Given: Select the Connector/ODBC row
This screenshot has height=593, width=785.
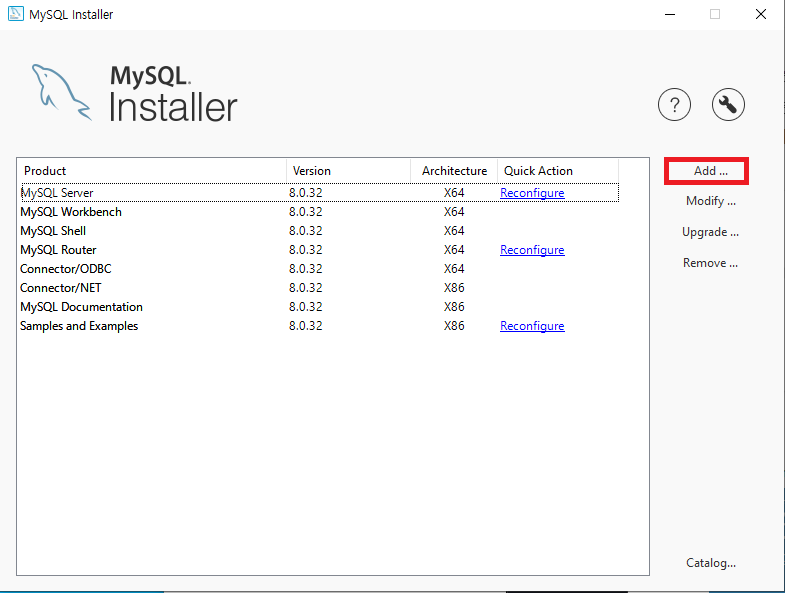Looking at the screenshot, I should click(x=319, y=269).
